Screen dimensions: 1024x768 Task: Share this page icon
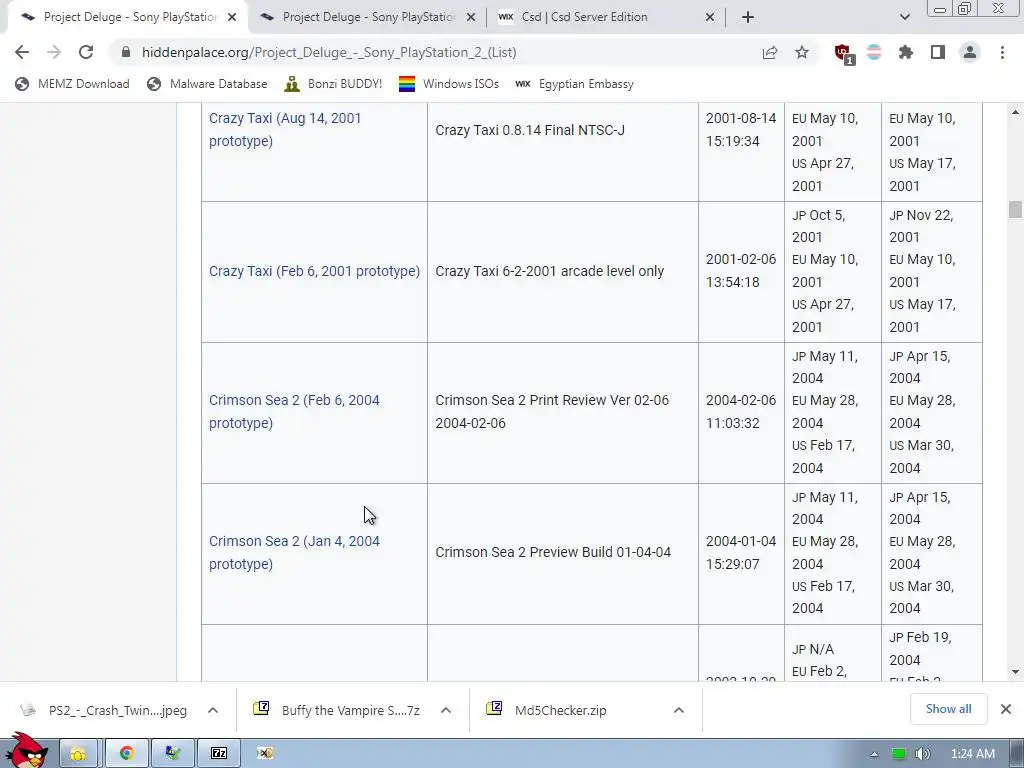click(x=770, y=52)
